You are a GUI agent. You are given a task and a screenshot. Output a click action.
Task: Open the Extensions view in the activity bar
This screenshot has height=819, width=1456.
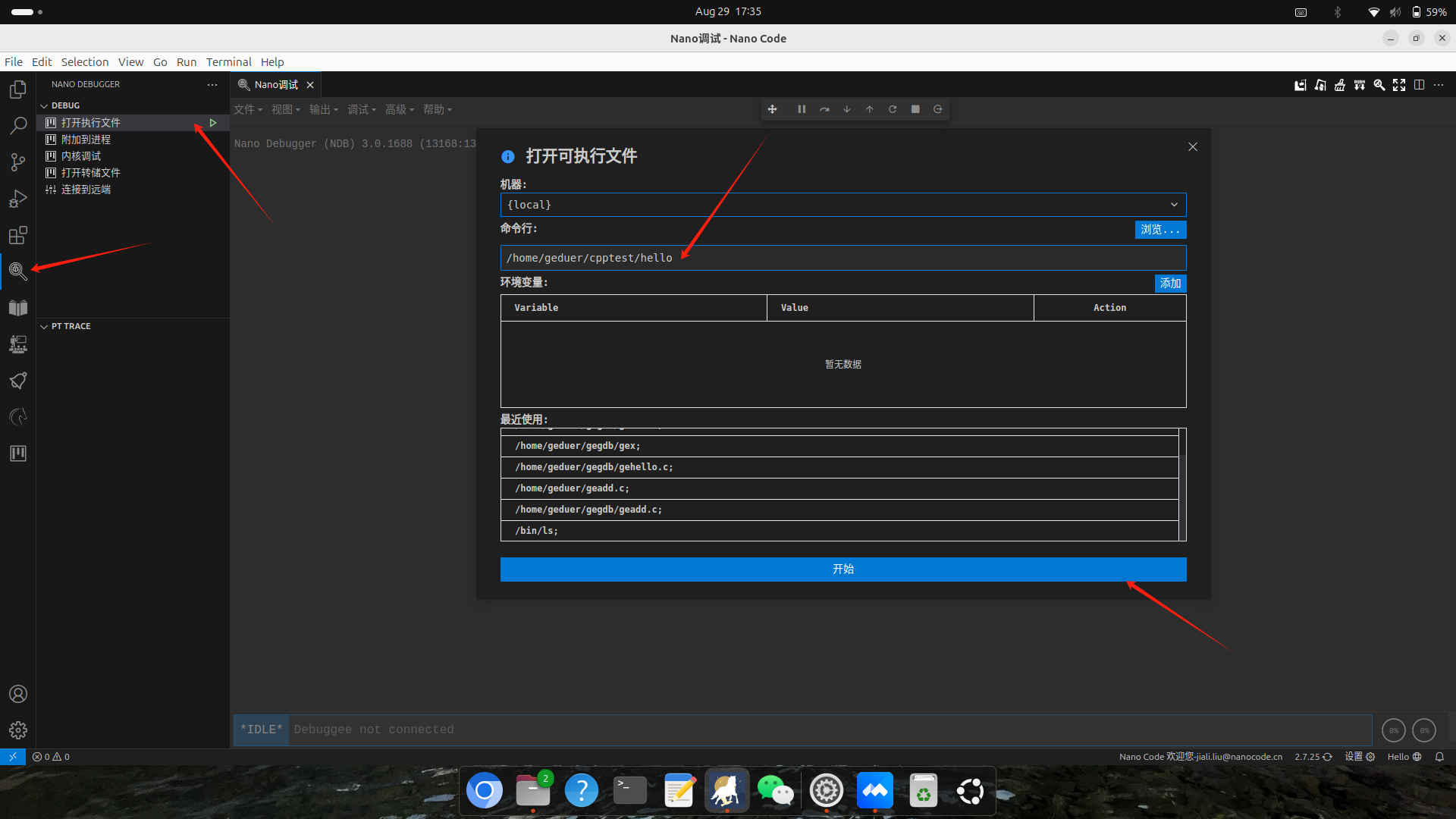point(18,235)
